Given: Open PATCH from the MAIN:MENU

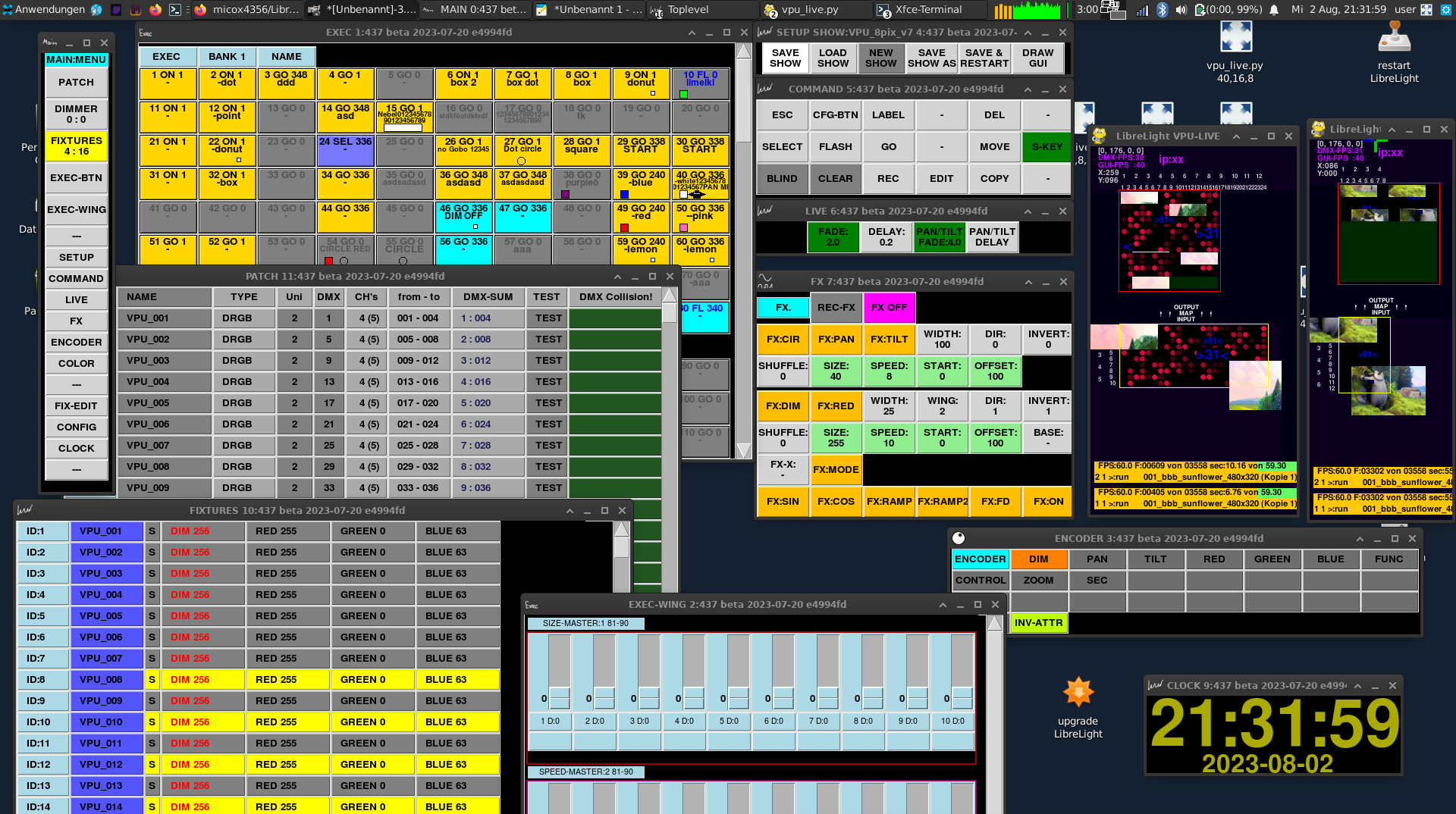Looking at the screenshot, I should click(x=76, y=83).
